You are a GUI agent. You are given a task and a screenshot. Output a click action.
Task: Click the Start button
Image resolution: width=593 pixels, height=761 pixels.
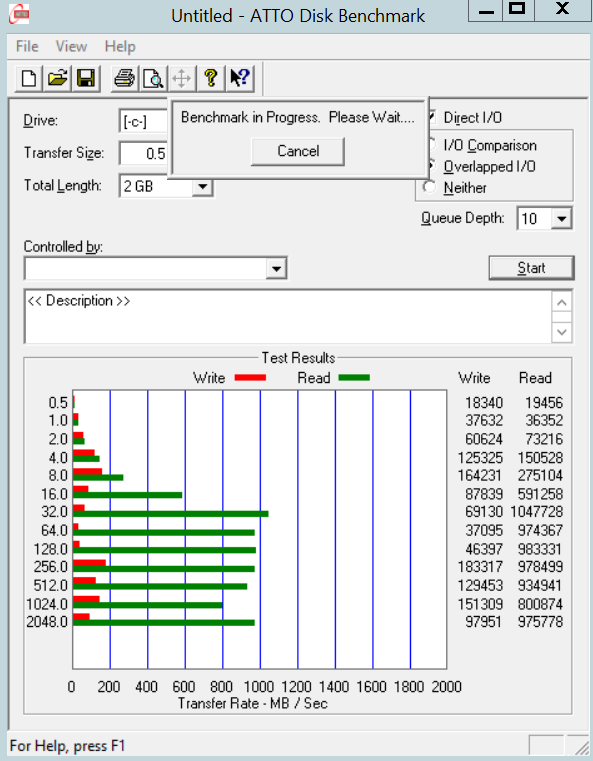point(531,268)
